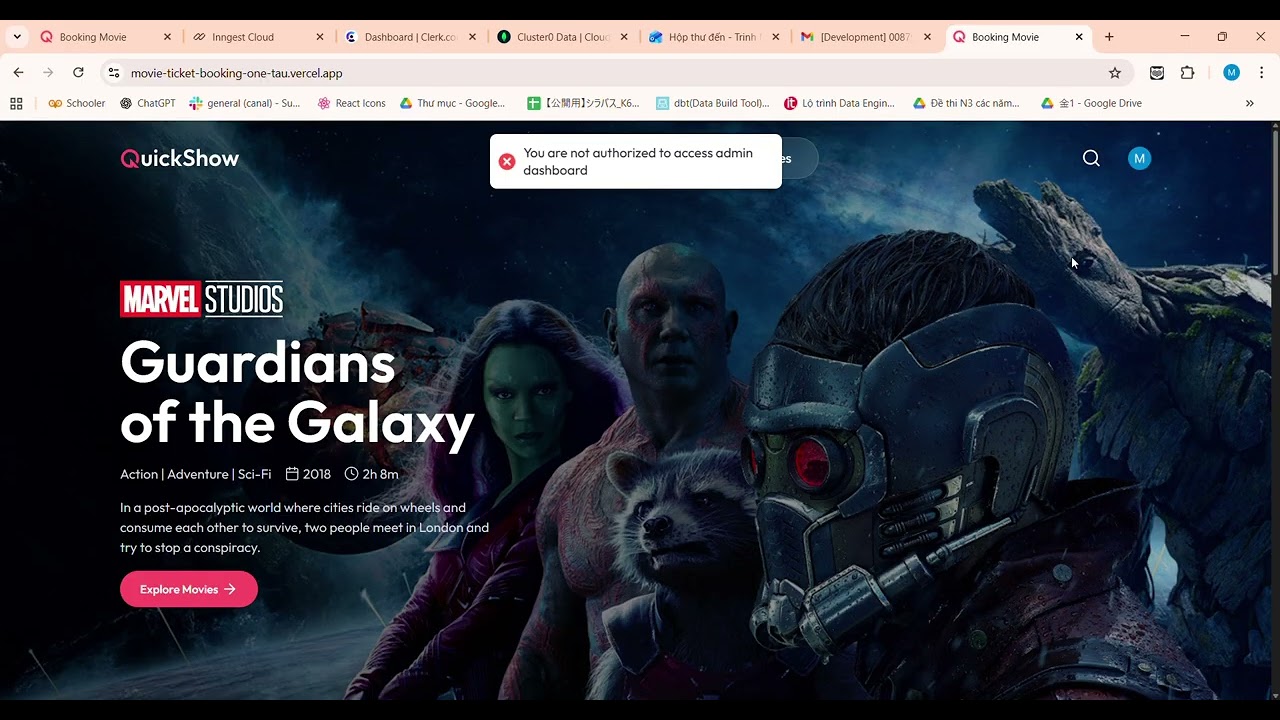Click the Action | Adventure | Sci-Fi genres

click(196, 474)
